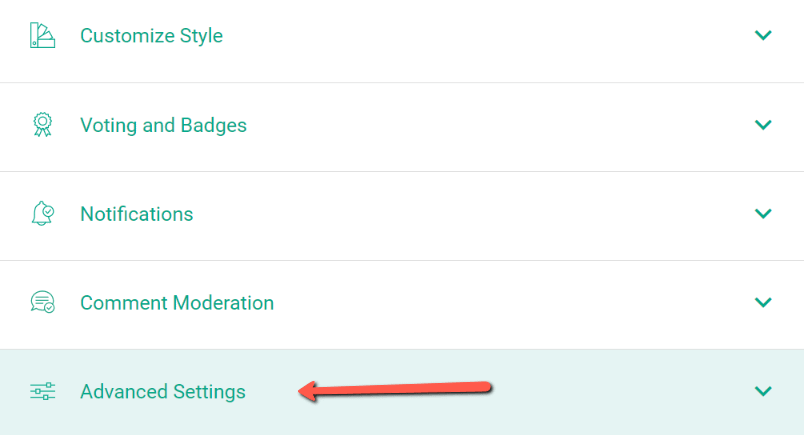The height and width of the screenshot is (435, 804).
Task: Click the Advanced Settings sliders icon
Action: (x=42, y=391)
